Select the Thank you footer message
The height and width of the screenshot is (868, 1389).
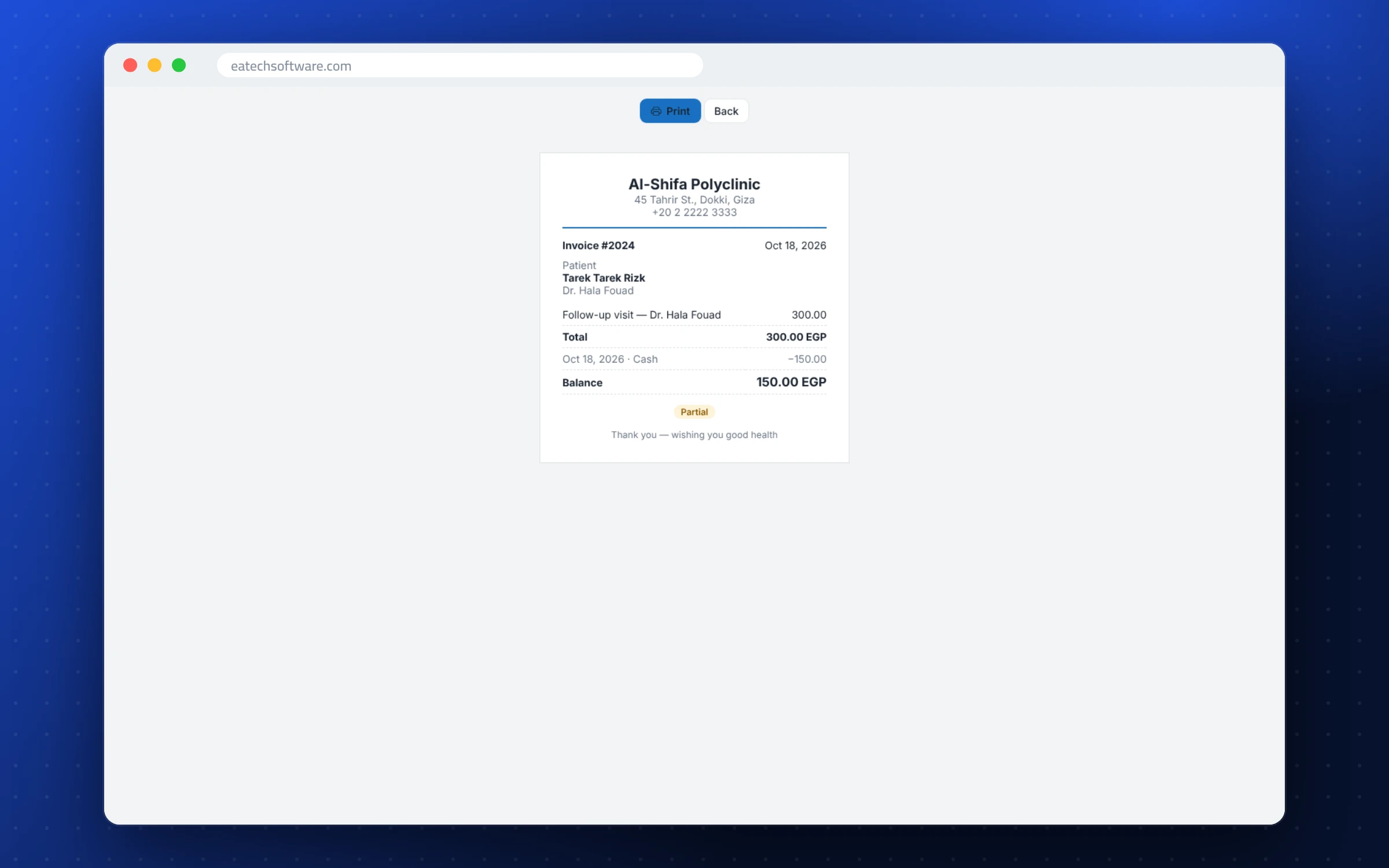[694, 435]
